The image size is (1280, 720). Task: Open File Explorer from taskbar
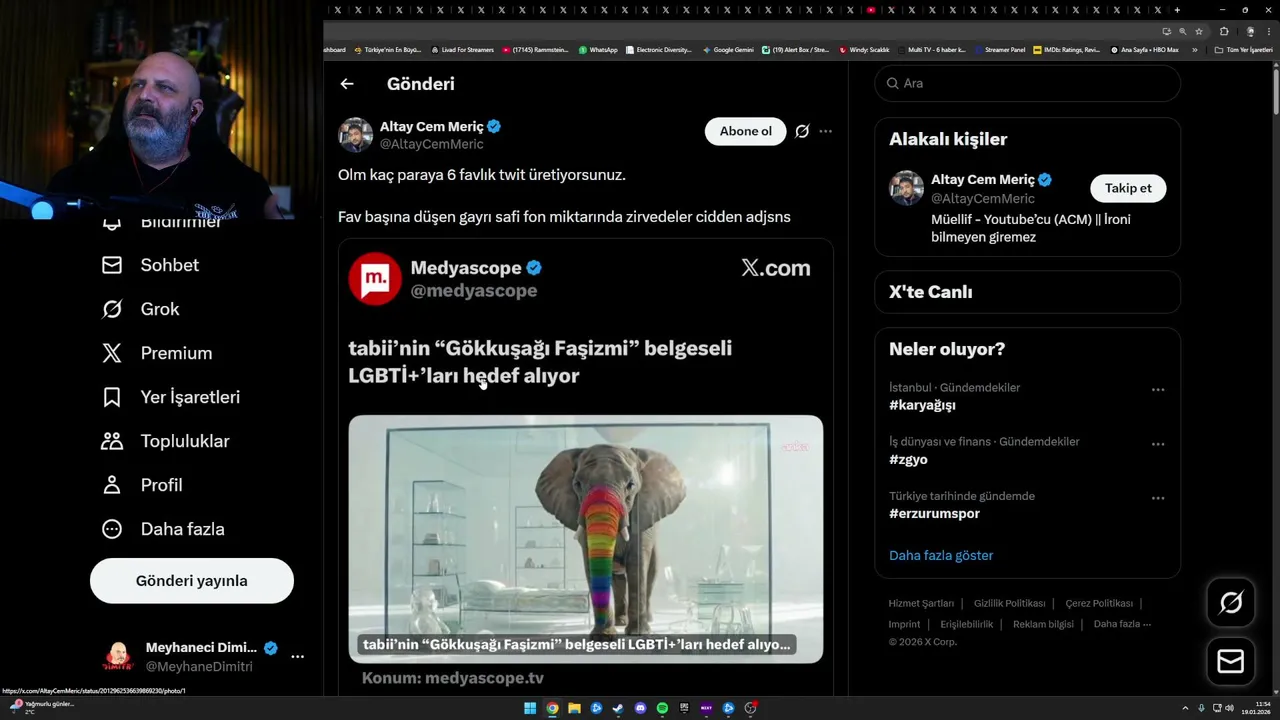pos(574,708)
